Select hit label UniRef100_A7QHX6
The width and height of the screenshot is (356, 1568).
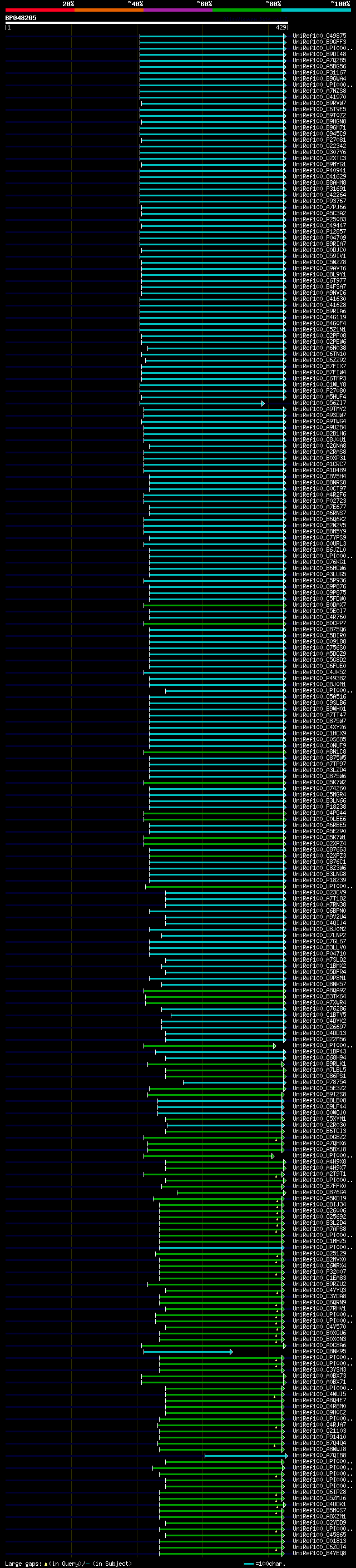point(319,1143)
